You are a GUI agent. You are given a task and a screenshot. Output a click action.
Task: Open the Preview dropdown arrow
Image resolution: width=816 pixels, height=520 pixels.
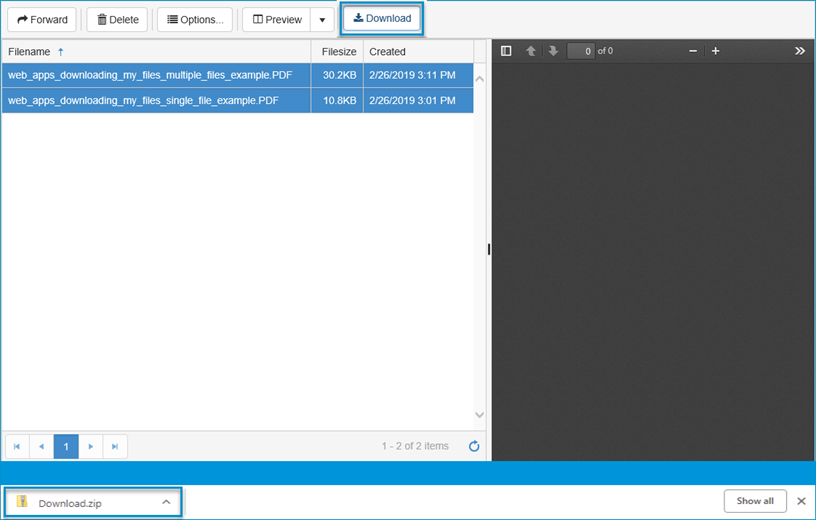[322, 19]
